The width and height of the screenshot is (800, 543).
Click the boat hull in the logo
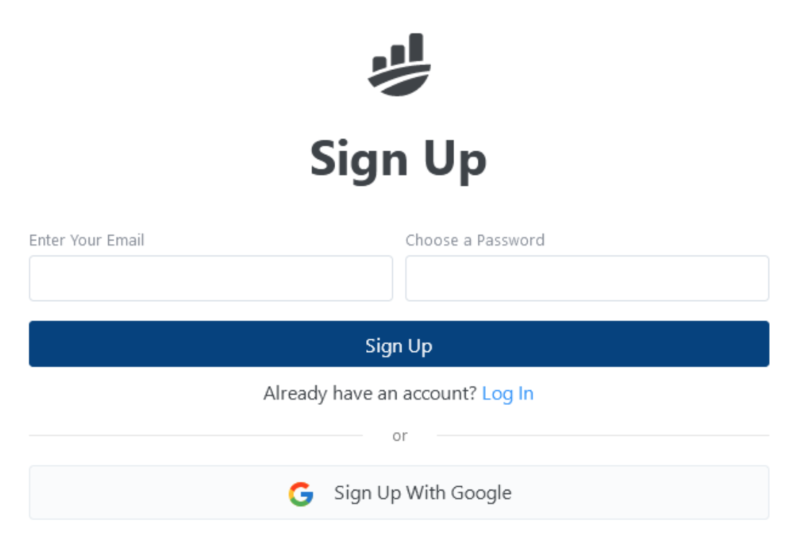(x=401, y=81)
